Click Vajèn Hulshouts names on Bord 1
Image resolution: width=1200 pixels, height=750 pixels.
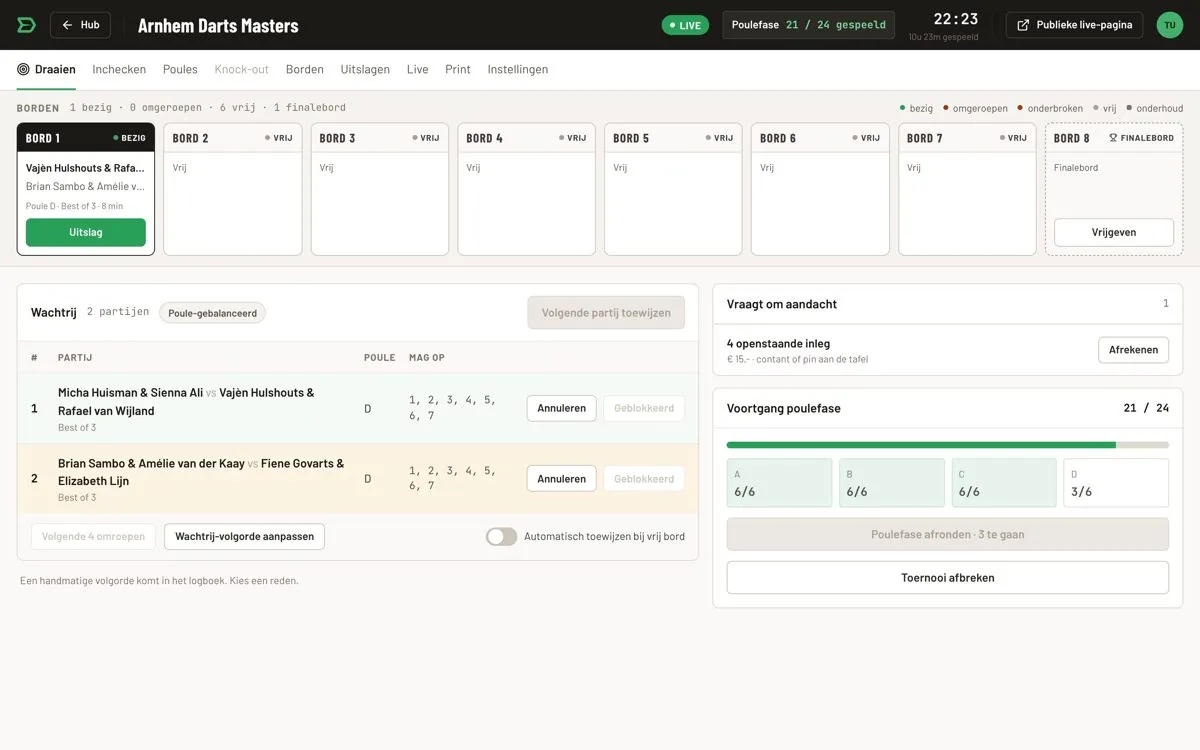[85, 168]
